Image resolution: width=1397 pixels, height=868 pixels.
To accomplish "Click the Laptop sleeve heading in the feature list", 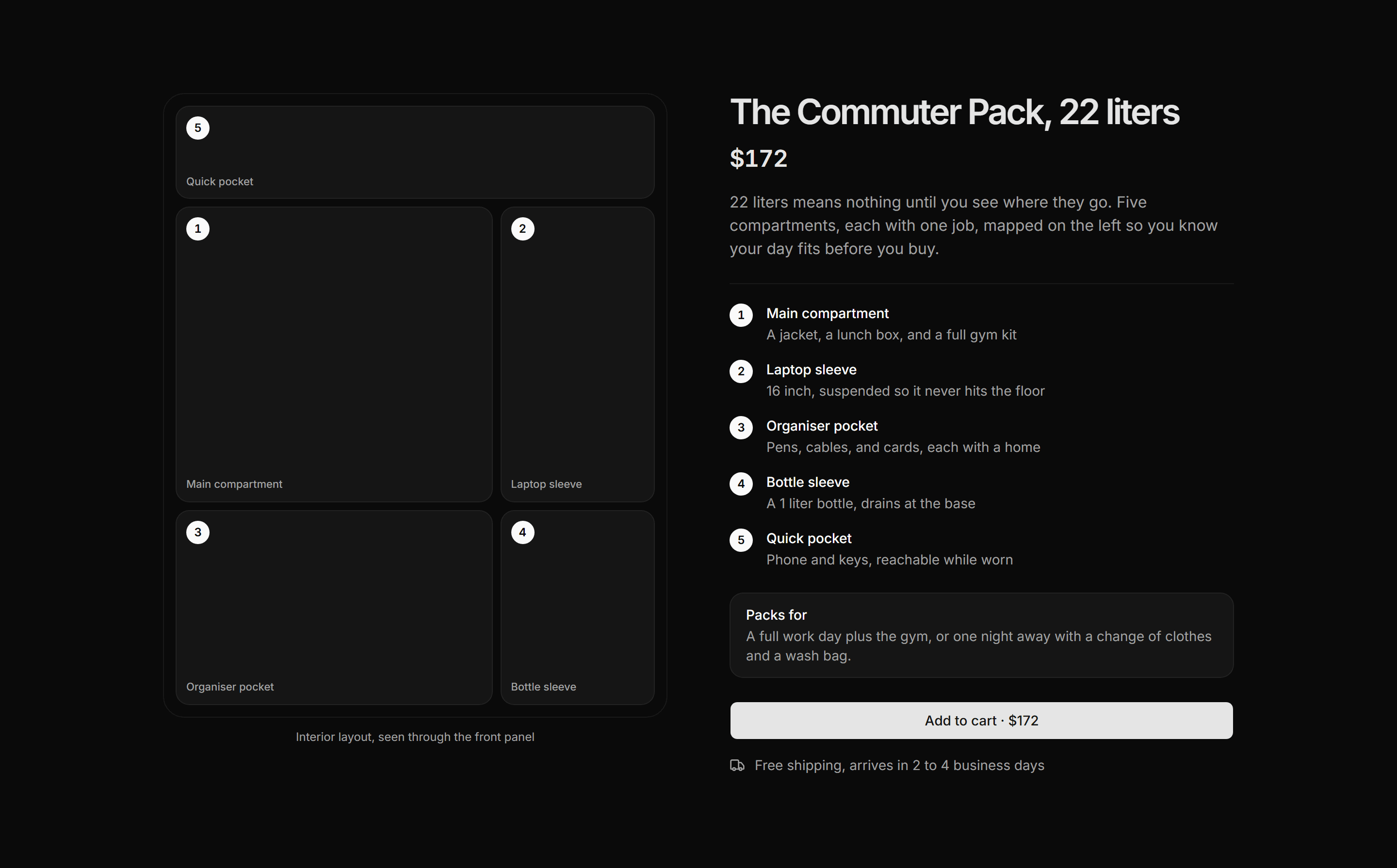I will pos(812,370).
